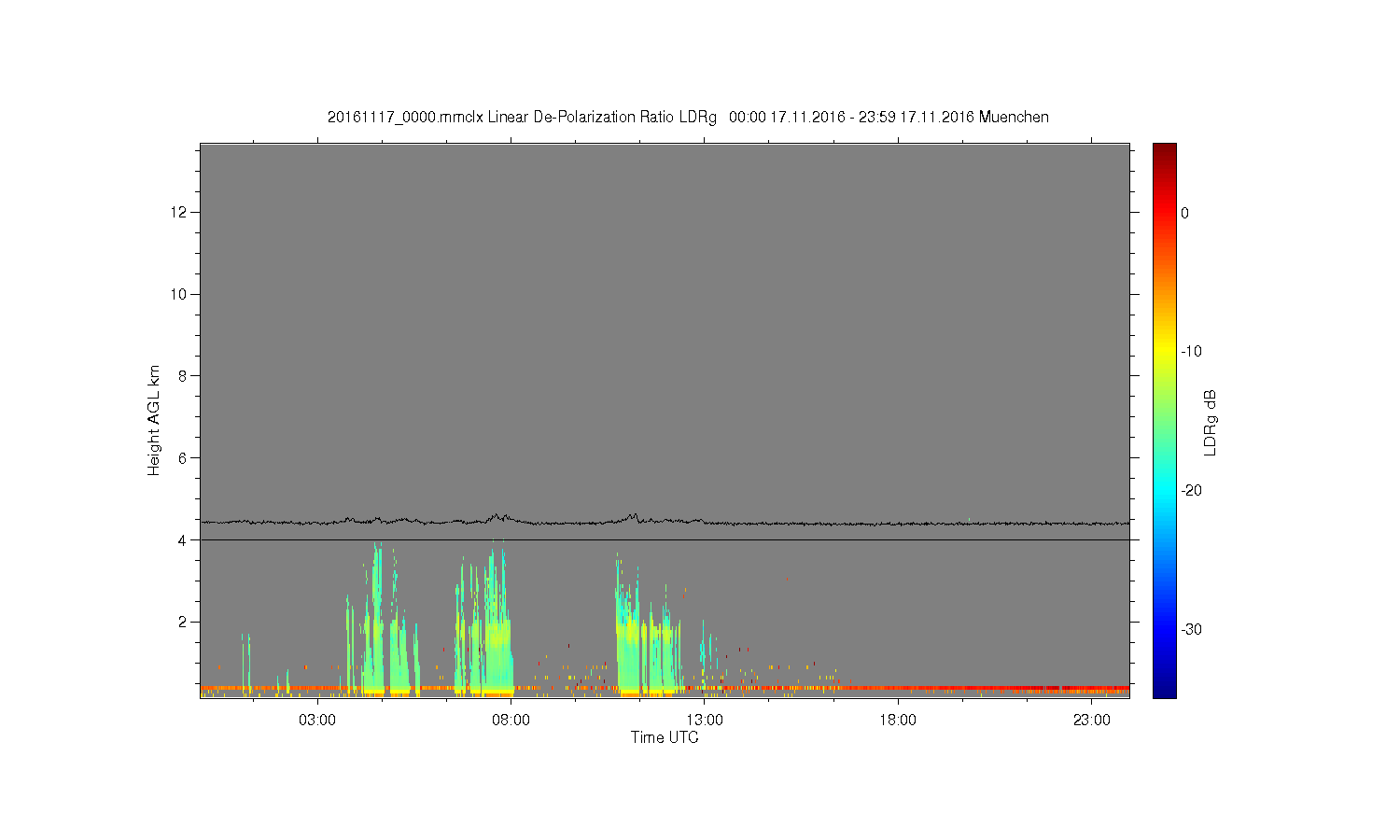Click the 'LDRg dB' colorbar label
The height and width of the screenshot is (840, 1400).
(1211, 422)
